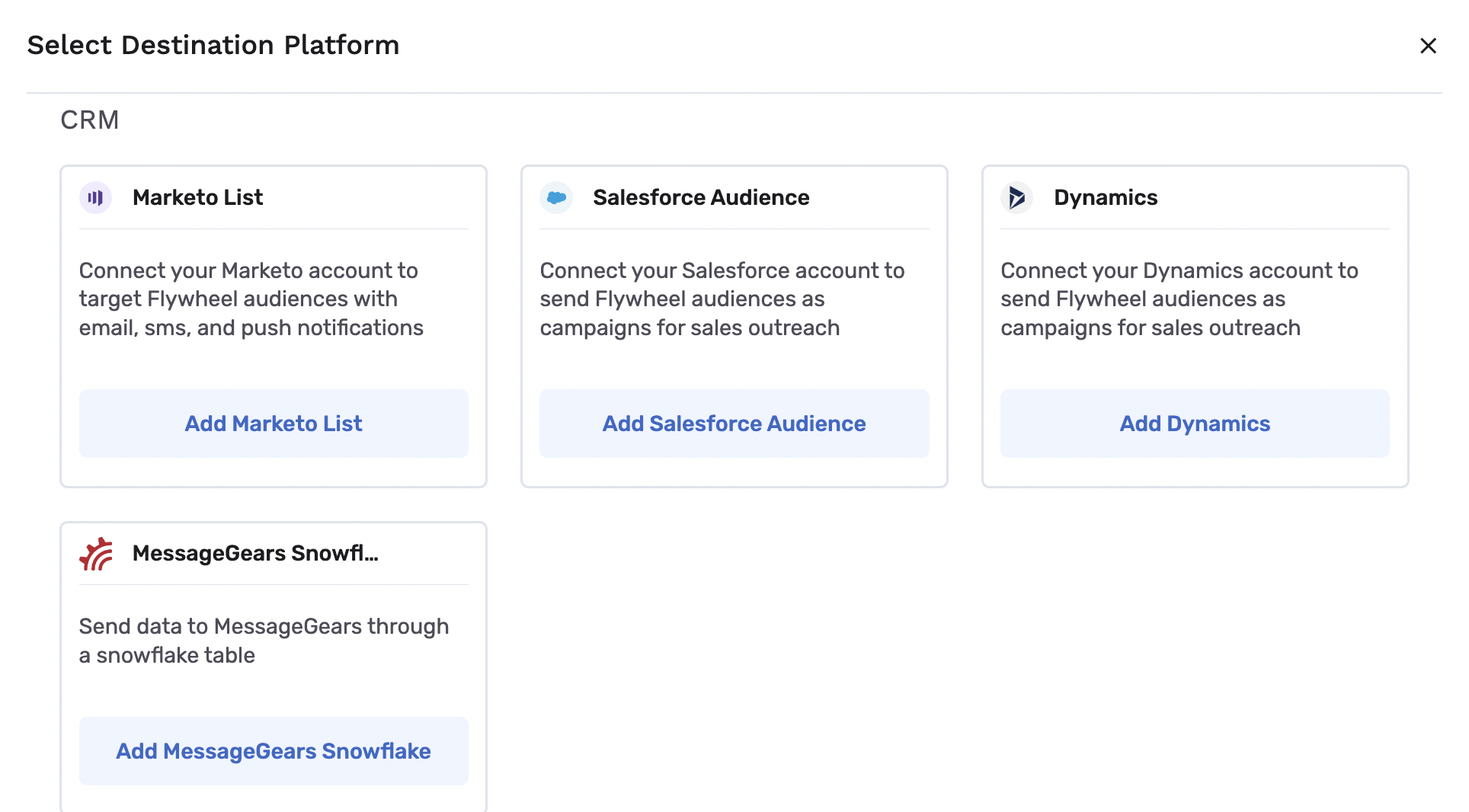Add Marketo List destination
This screenshot has width=1469, height=812.
[274, 424]
